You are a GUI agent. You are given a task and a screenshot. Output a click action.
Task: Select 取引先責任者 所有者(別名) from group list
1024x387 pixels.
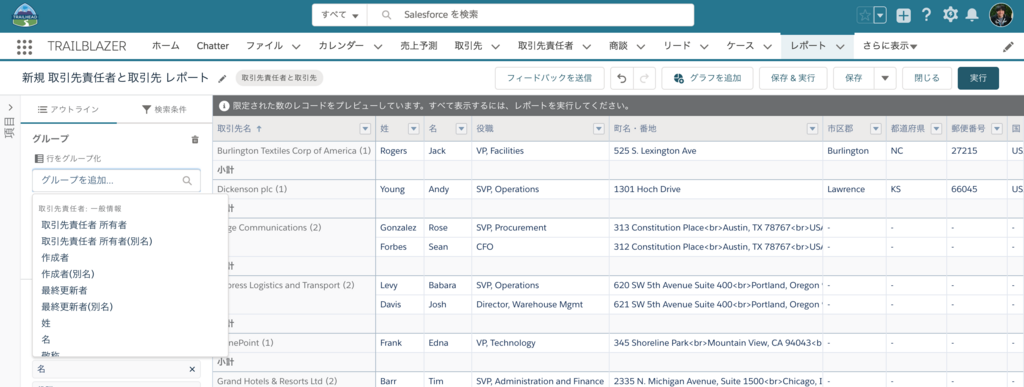pyautogui.click(x=97, y=241)
